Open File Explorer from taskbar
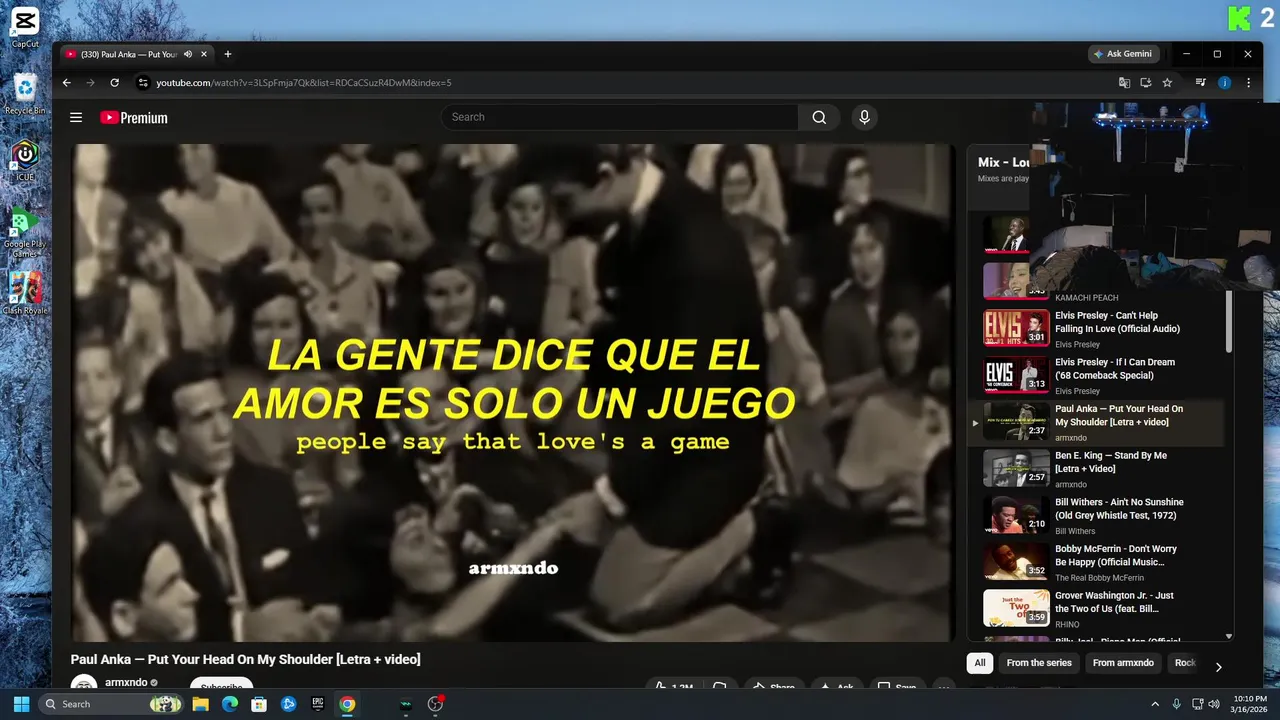 [x=200, y=704]
